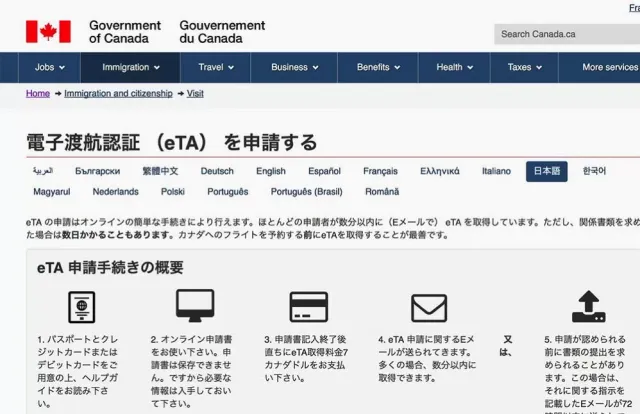Click the Government of Canada wordmark
Viewport: 640px width, 414px height.
[125, 32]
